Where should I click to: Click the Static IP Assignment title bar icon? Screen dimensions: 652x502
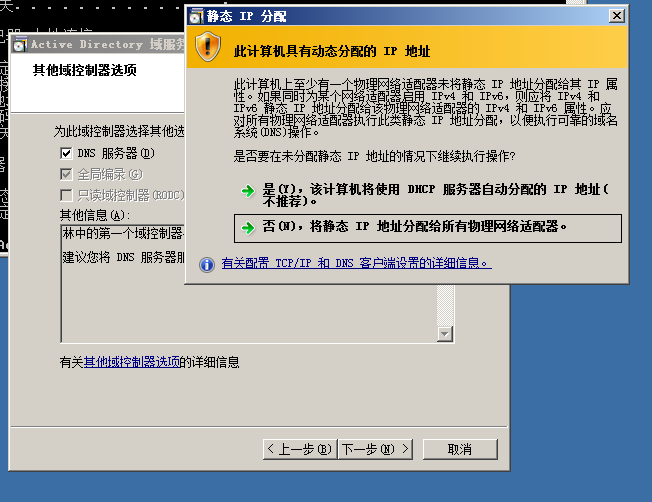tap(196, 17)
